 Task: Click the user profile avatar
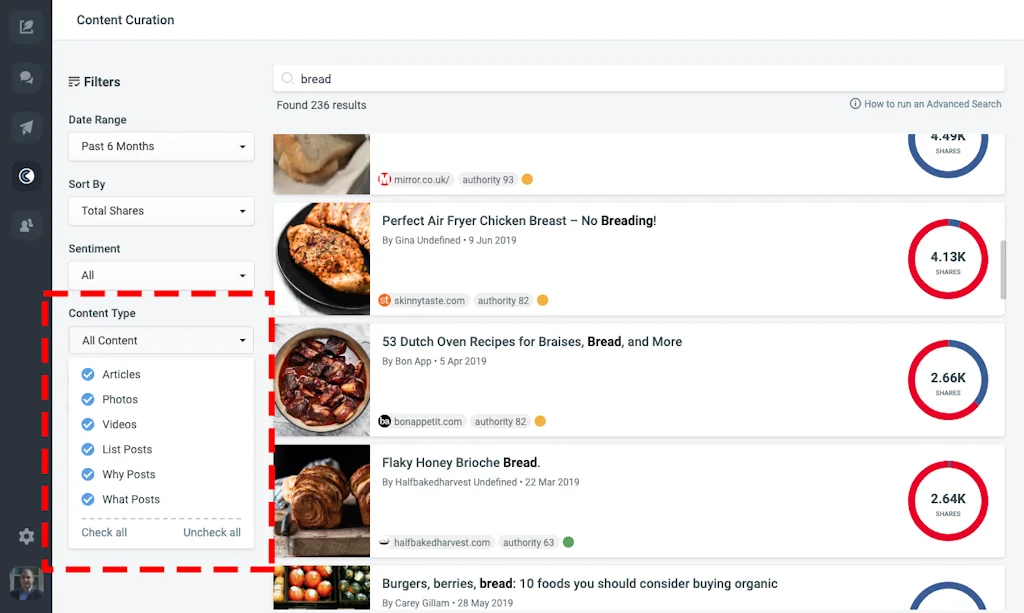tap(26, 584)
